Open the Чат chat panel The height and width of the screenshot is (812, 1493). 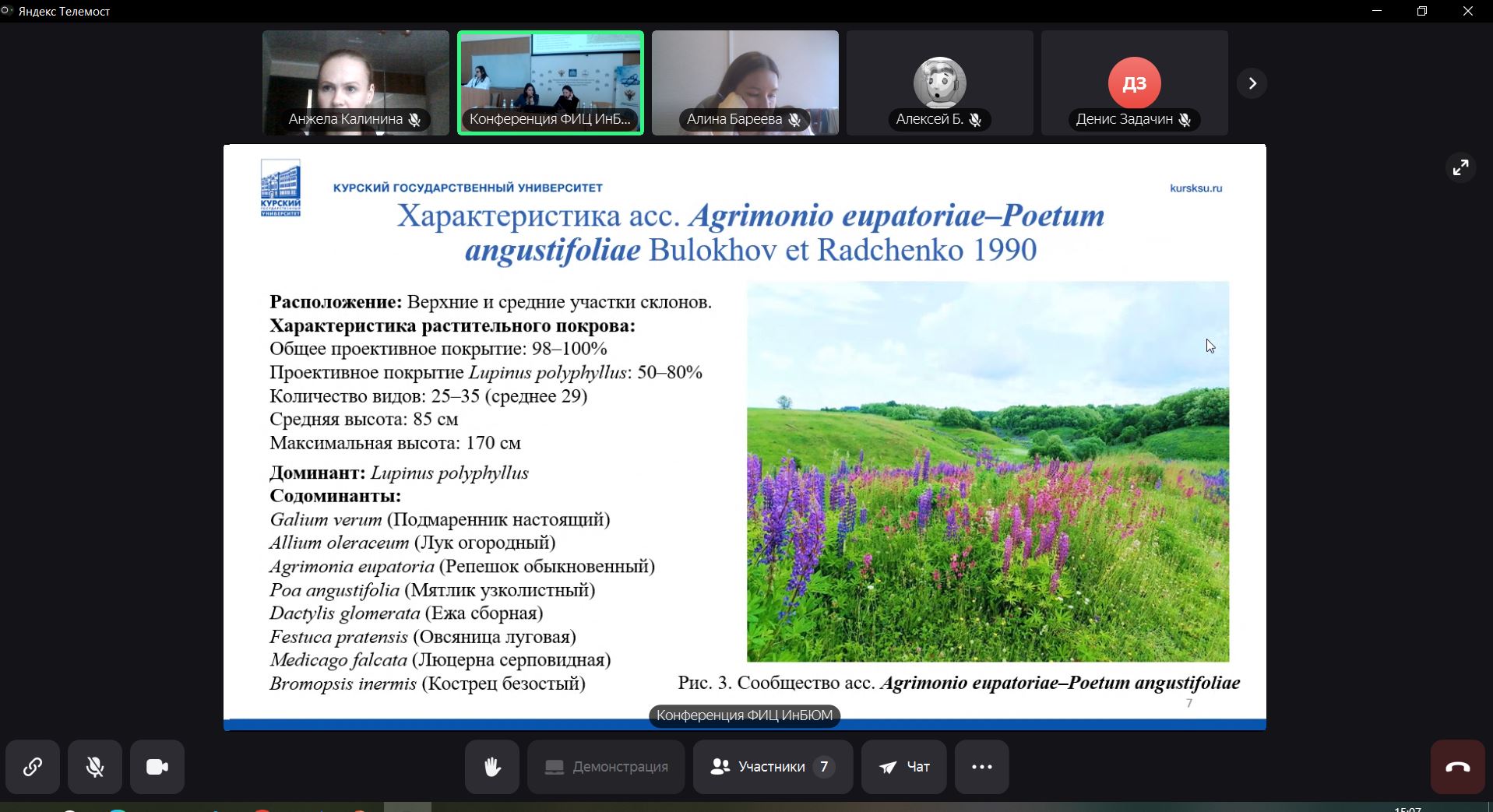pyautogui.click(x=903, y=767)
